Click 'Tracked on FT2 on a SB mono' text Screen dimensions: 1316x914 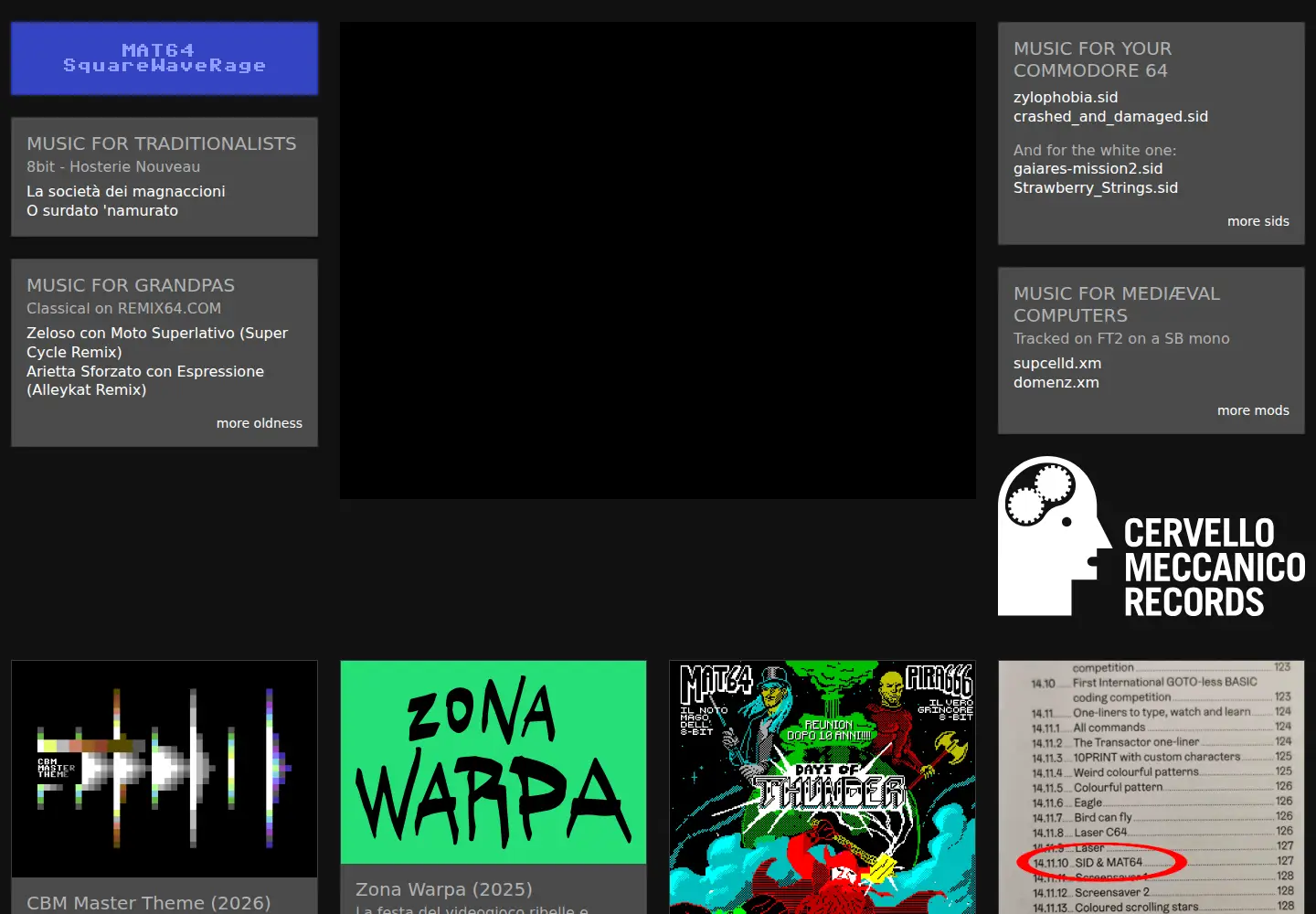pos(1121,338)
